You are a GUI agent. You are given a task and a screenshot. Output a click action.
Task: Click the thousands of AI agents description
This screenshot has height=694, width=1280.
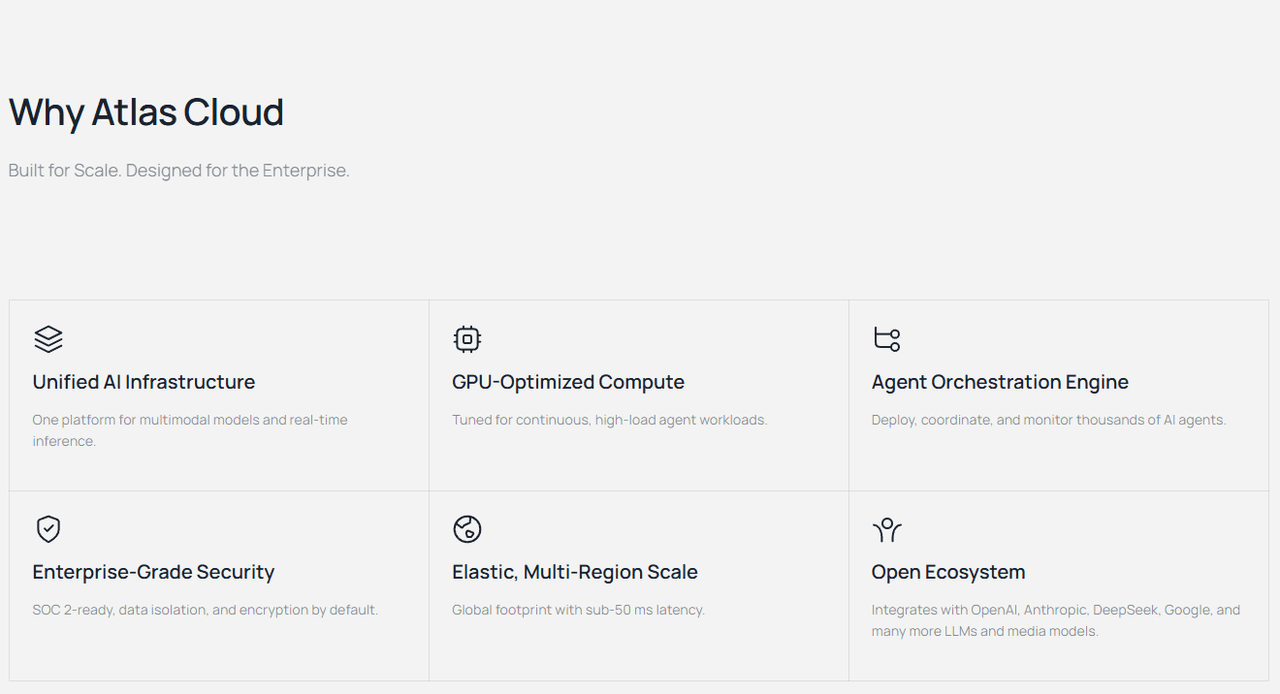click(x=1048, y=420)
